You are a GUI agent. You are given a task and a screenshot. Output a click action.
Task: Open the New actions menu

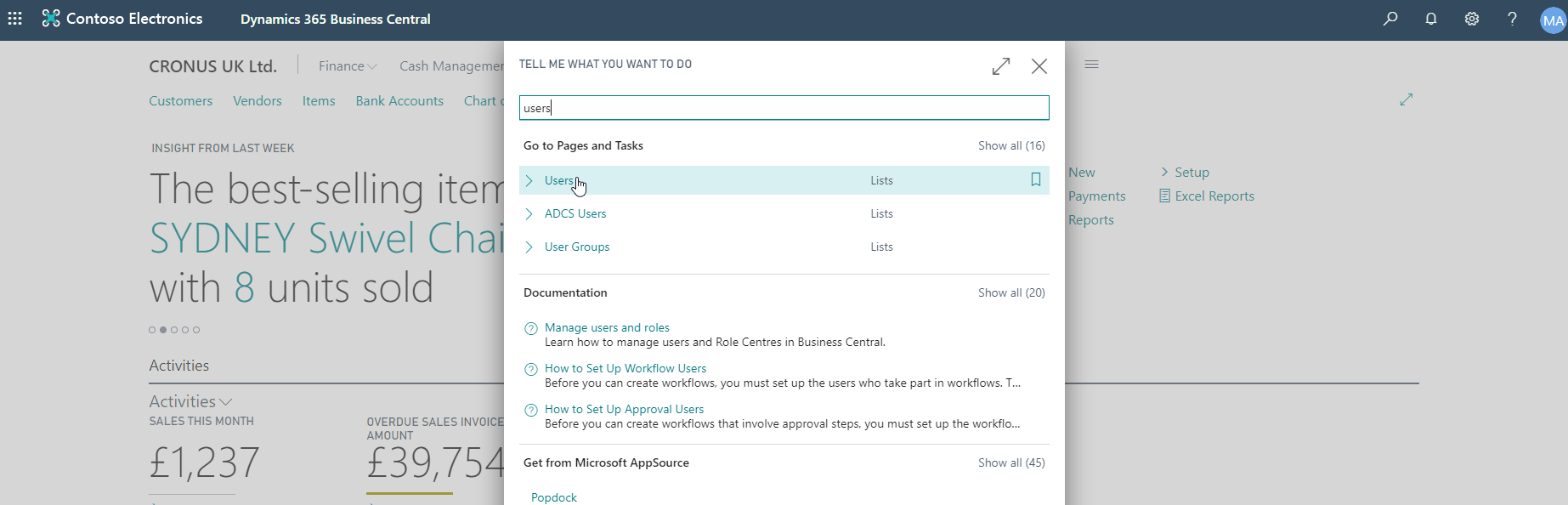pos(1082,172)
